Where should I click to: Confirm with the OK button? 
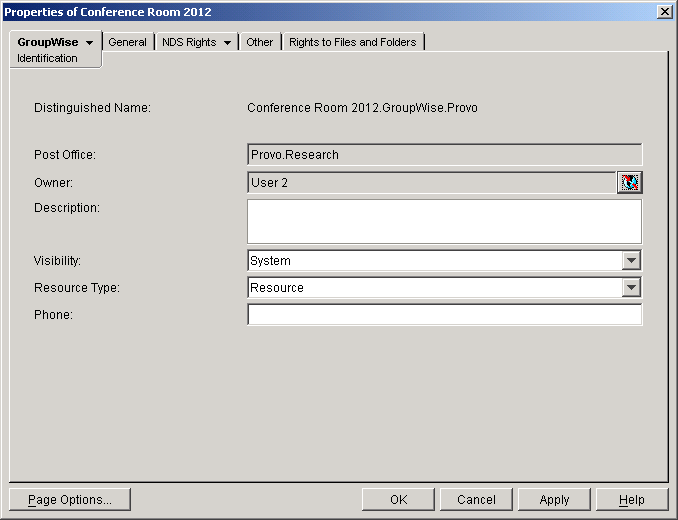click(398, 500)
